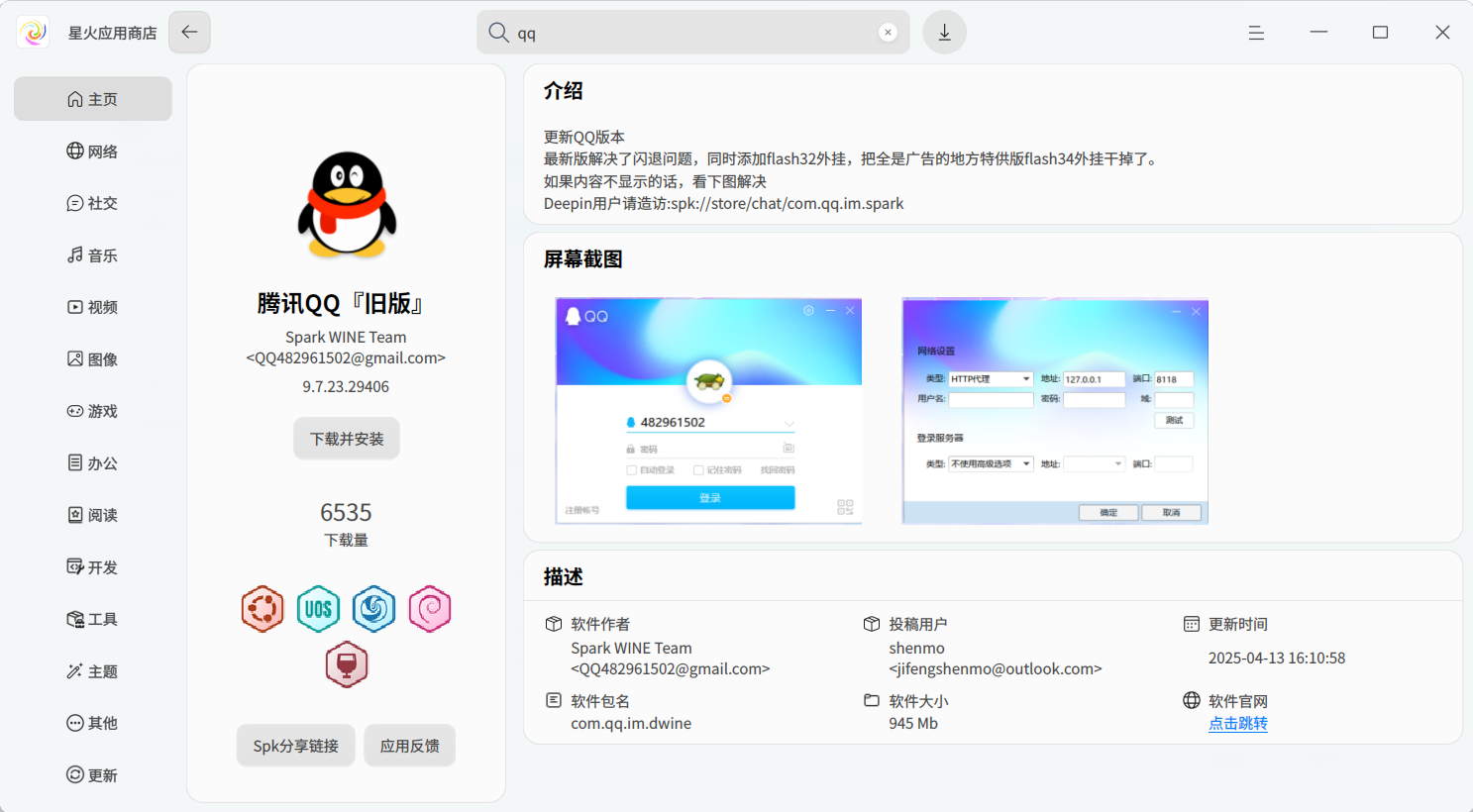
Task: Click the UOS support badge
Action: coord(318,609)
